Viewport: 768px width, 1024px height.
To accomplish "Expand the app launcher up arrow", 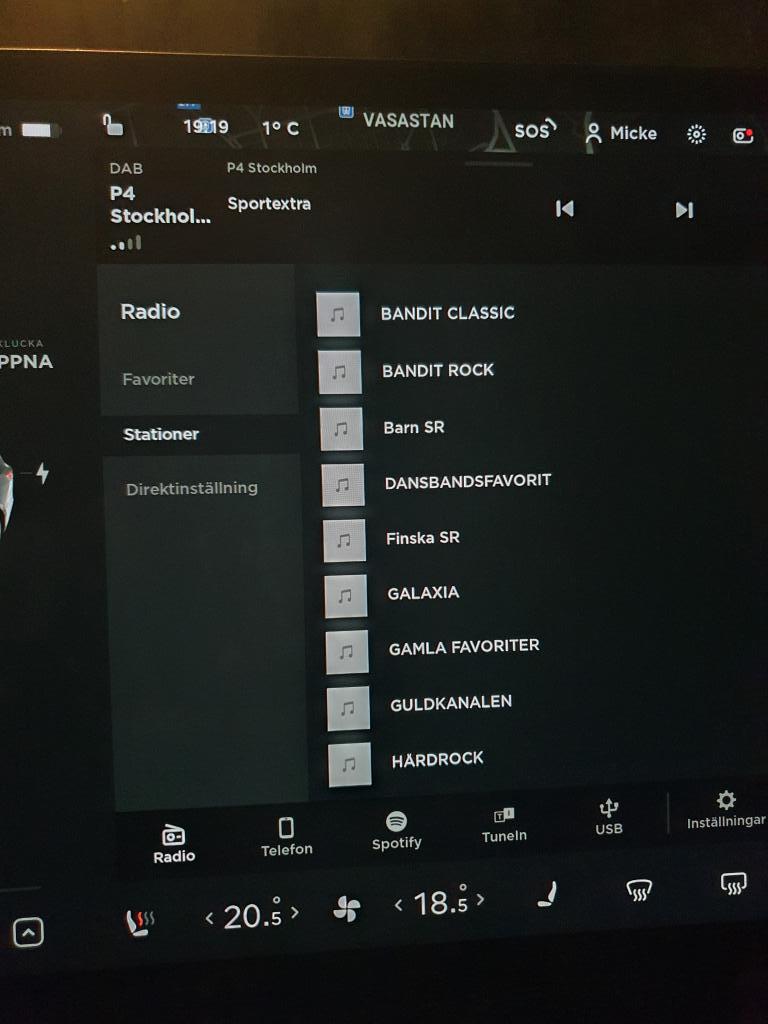I will (x=28, y=933).
